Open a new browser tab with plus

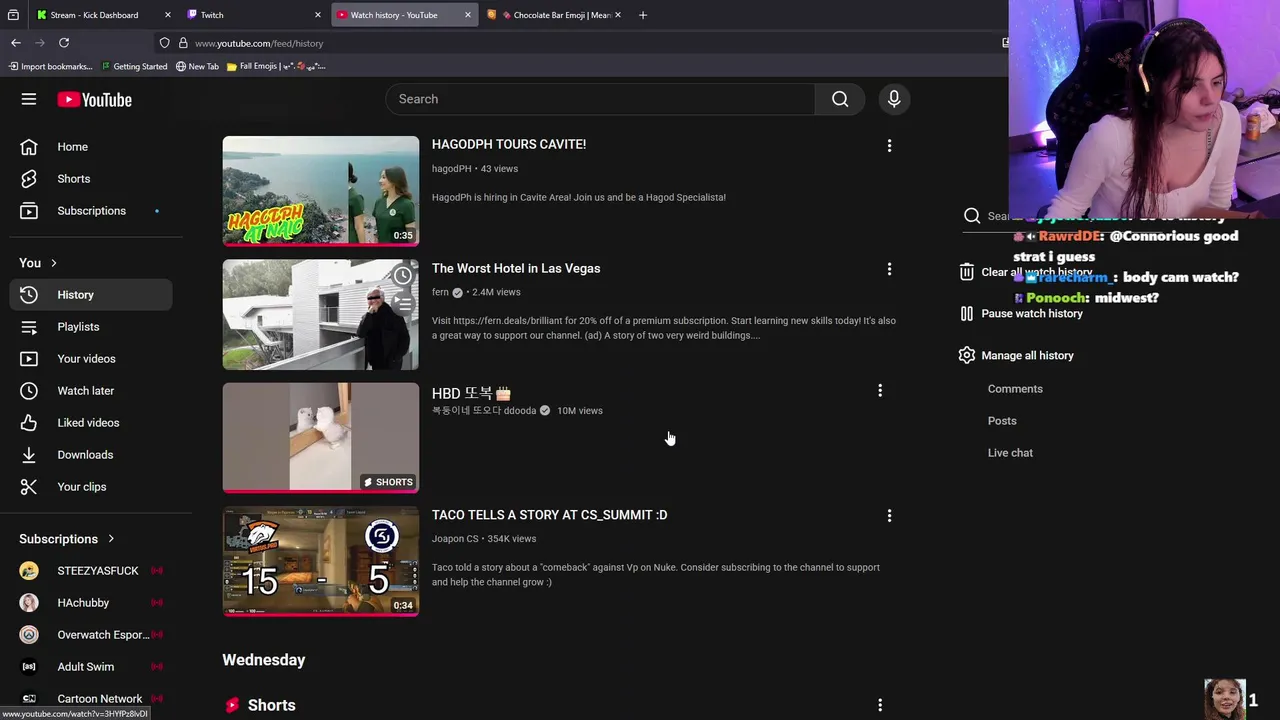coord(643,15)
